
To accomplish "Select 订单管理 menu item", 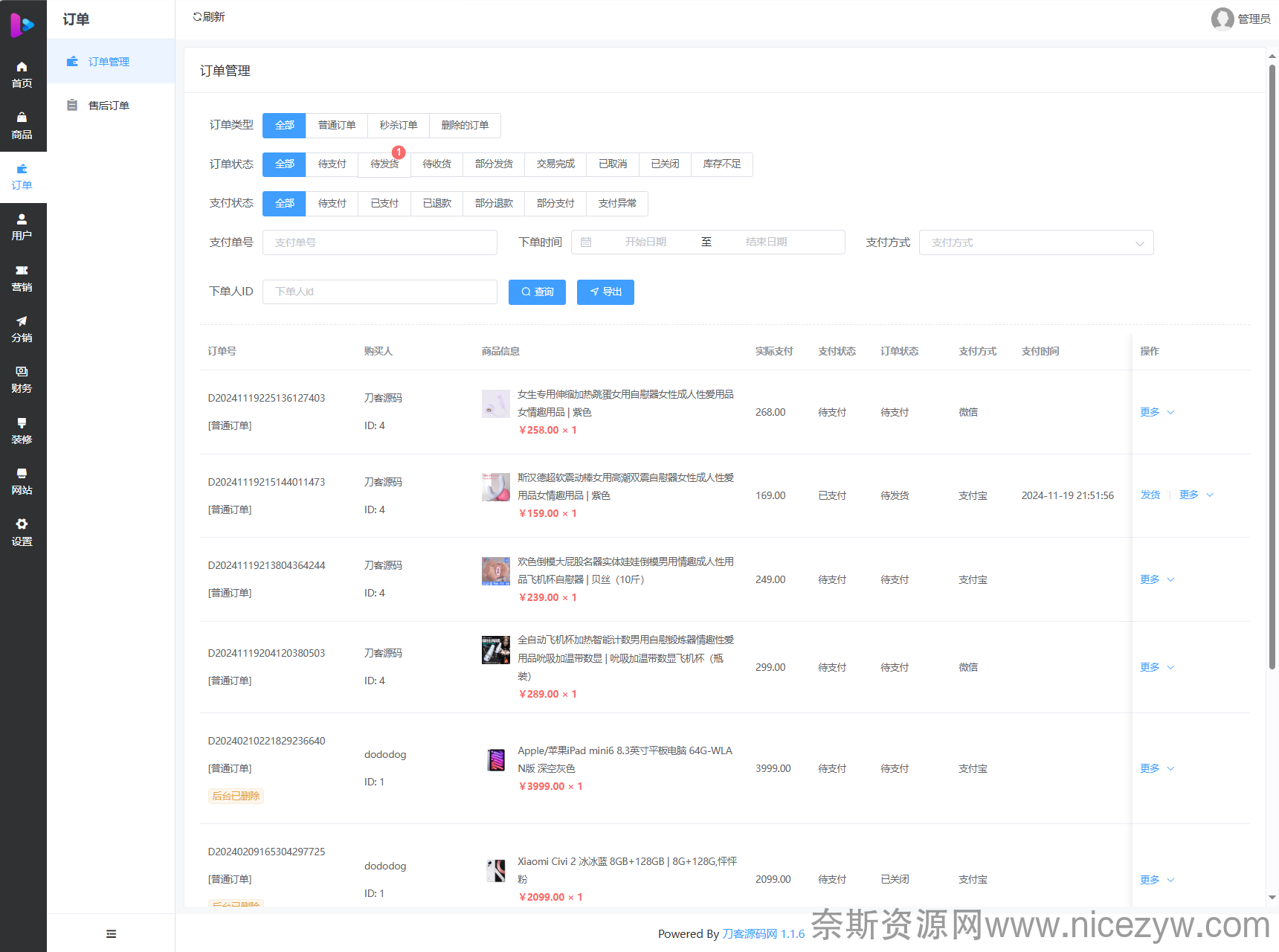I will [109, 62].
